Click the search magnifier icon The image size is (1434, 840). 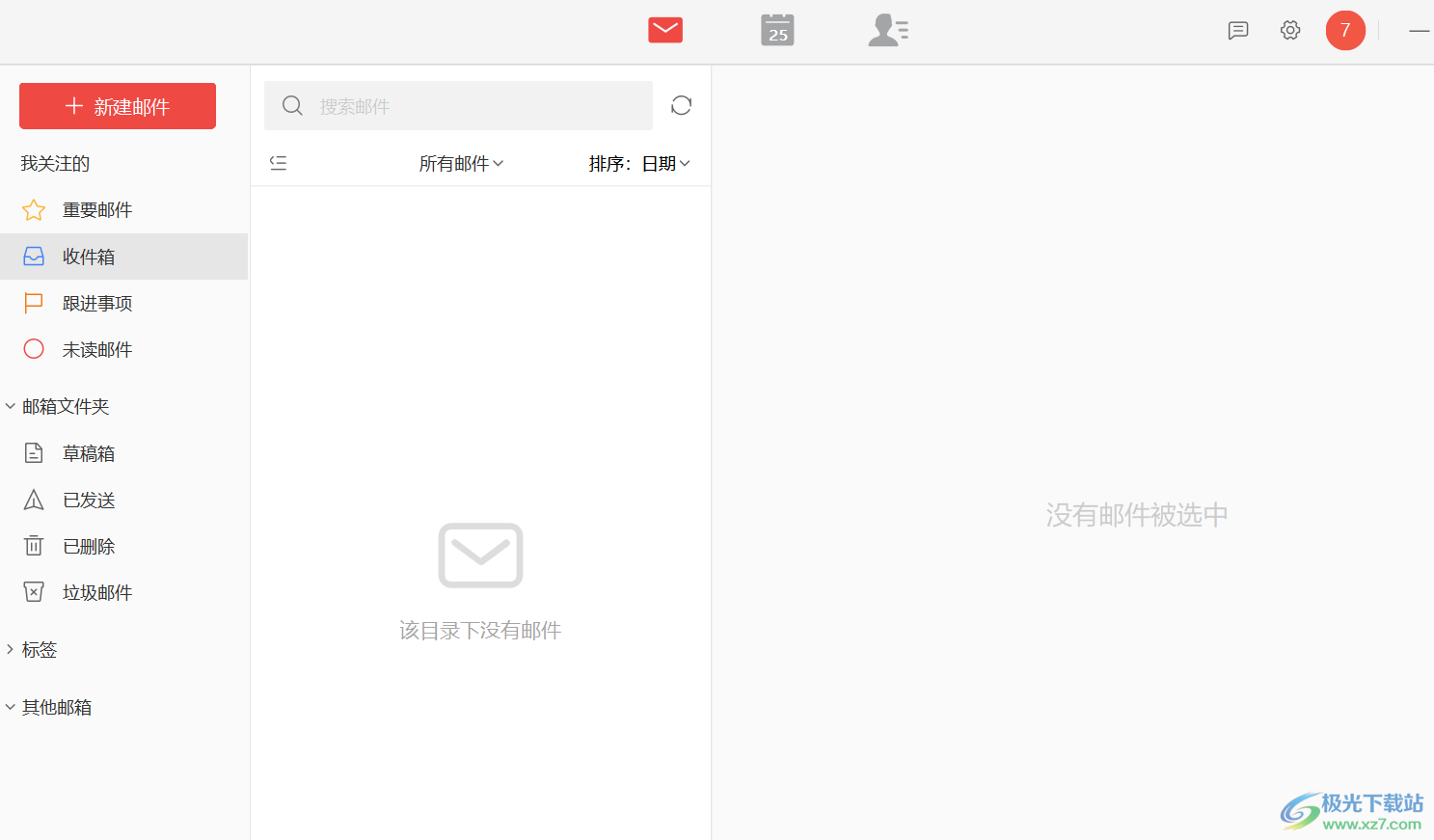pyautogui.click(x=292, y=105)
